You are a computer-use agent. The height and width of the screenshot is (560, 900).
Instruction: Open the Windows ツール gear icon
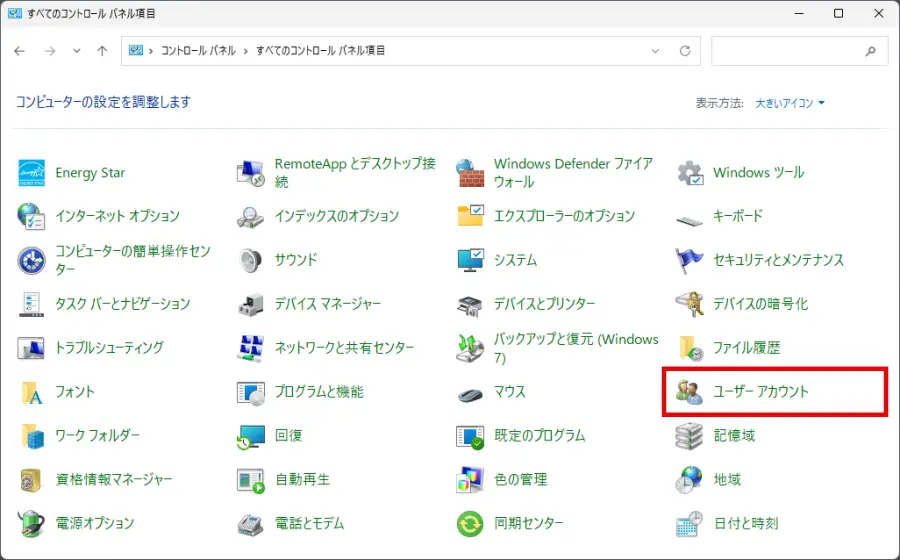(689, 173)
